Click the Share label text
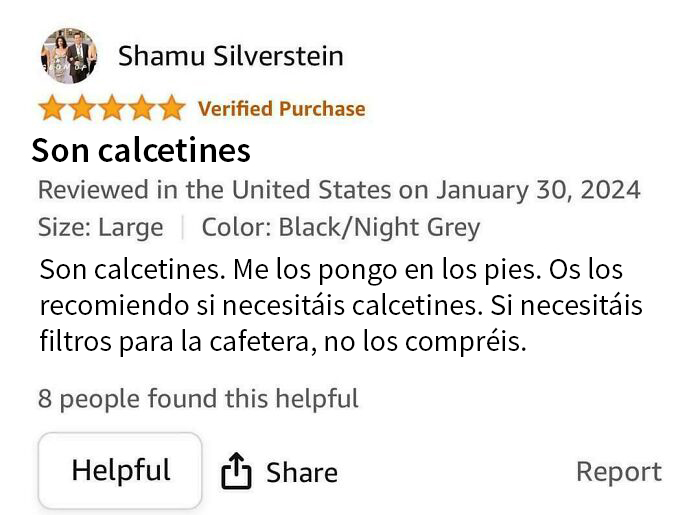This screenshot has height=515, width=700. click(x=302, y=473)
